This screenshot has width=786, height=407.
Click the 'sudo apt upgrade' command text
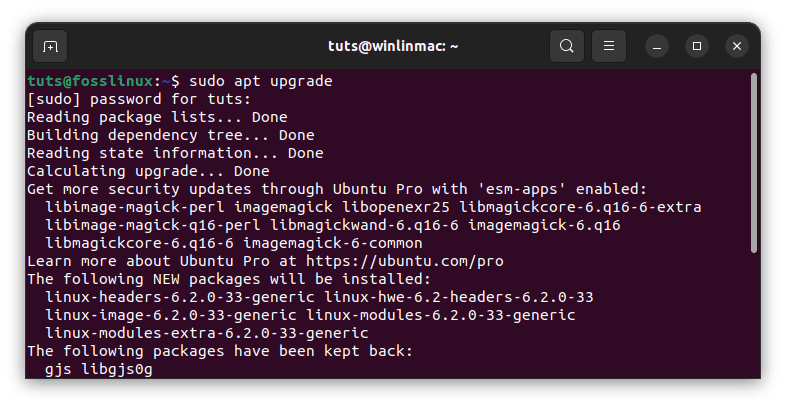261,81
